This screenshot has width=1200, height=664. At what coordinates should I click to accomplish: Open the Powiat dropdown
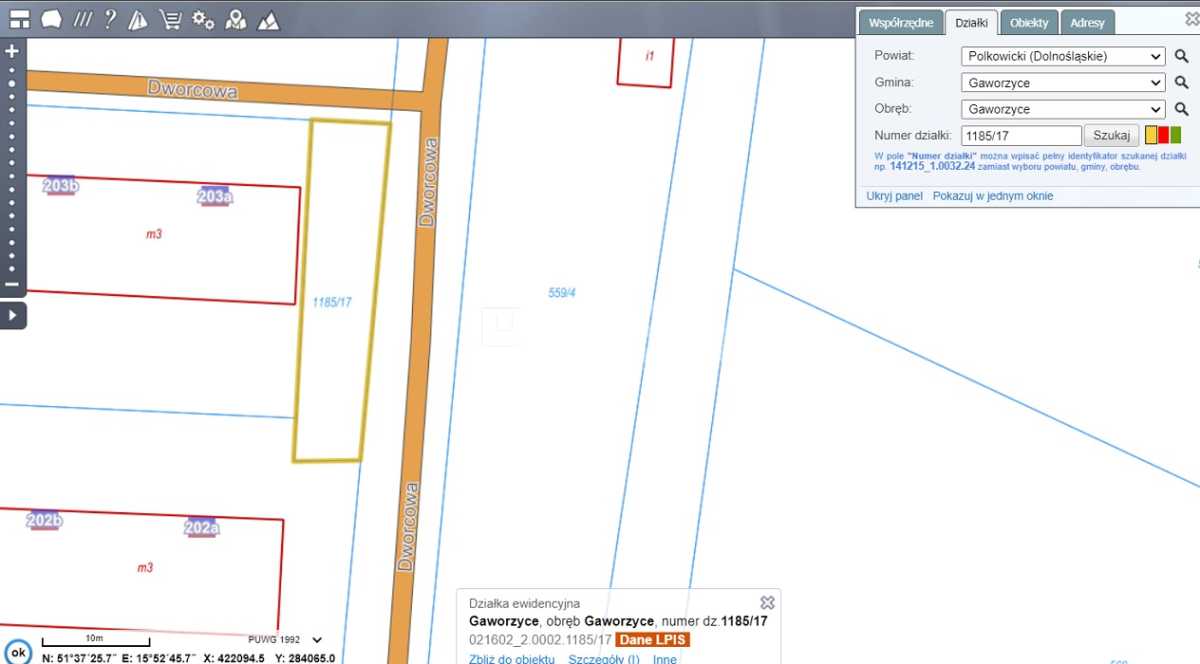click(1062, 57)
